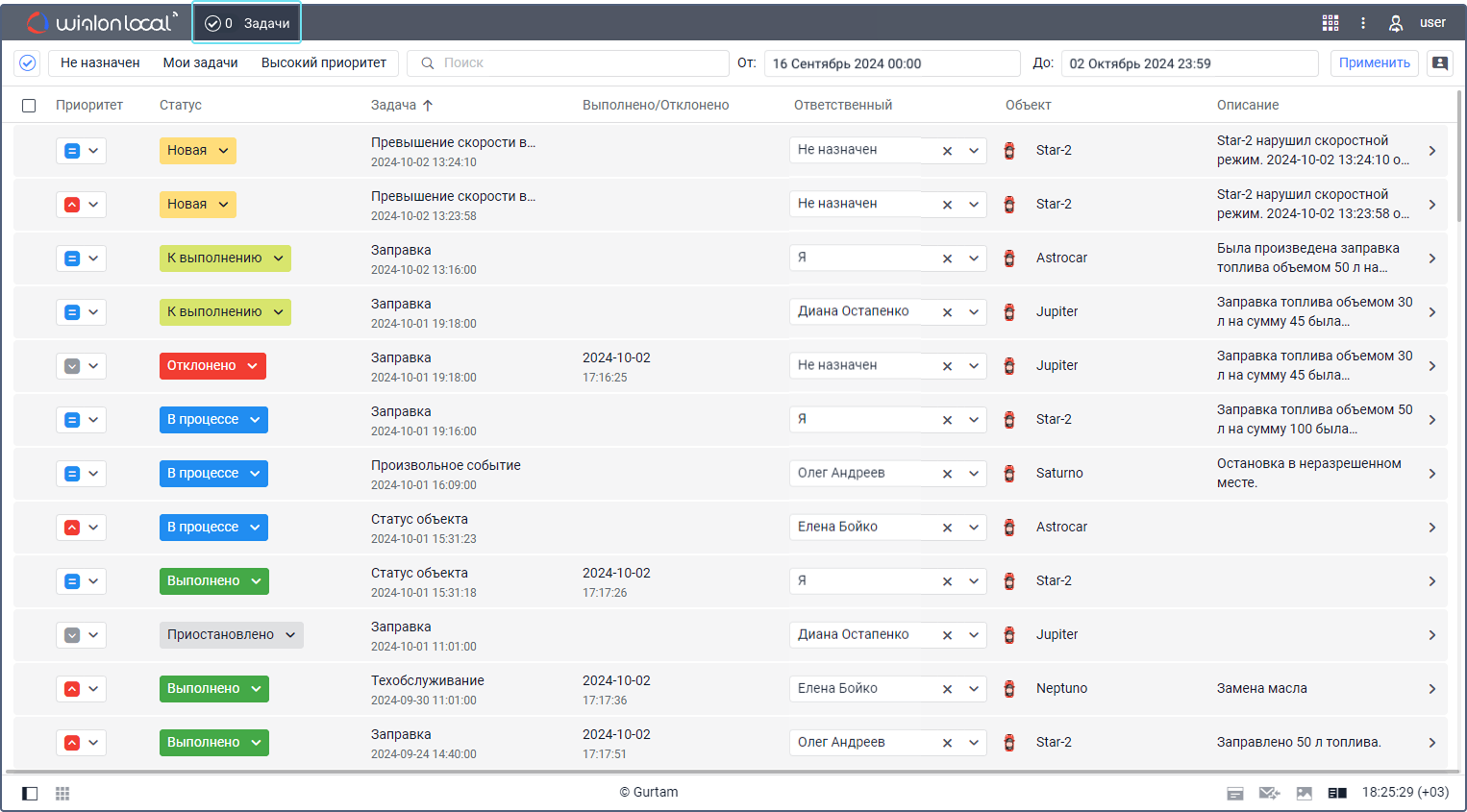This screenshot has height=812, width=1467.
Task: Clear Олег Андреев in the Заправлено 50 л row
Action: 947,743
